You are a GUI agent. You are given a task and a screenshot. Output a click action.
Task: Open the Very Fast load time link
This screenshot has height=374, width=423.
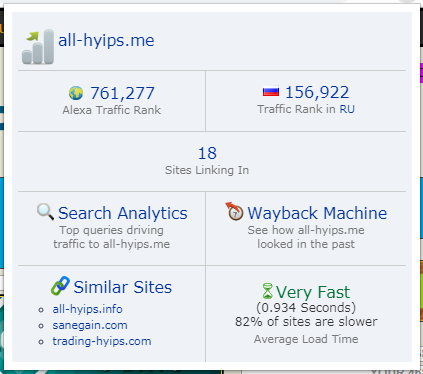pyautogui.click(x=313, y=292)
